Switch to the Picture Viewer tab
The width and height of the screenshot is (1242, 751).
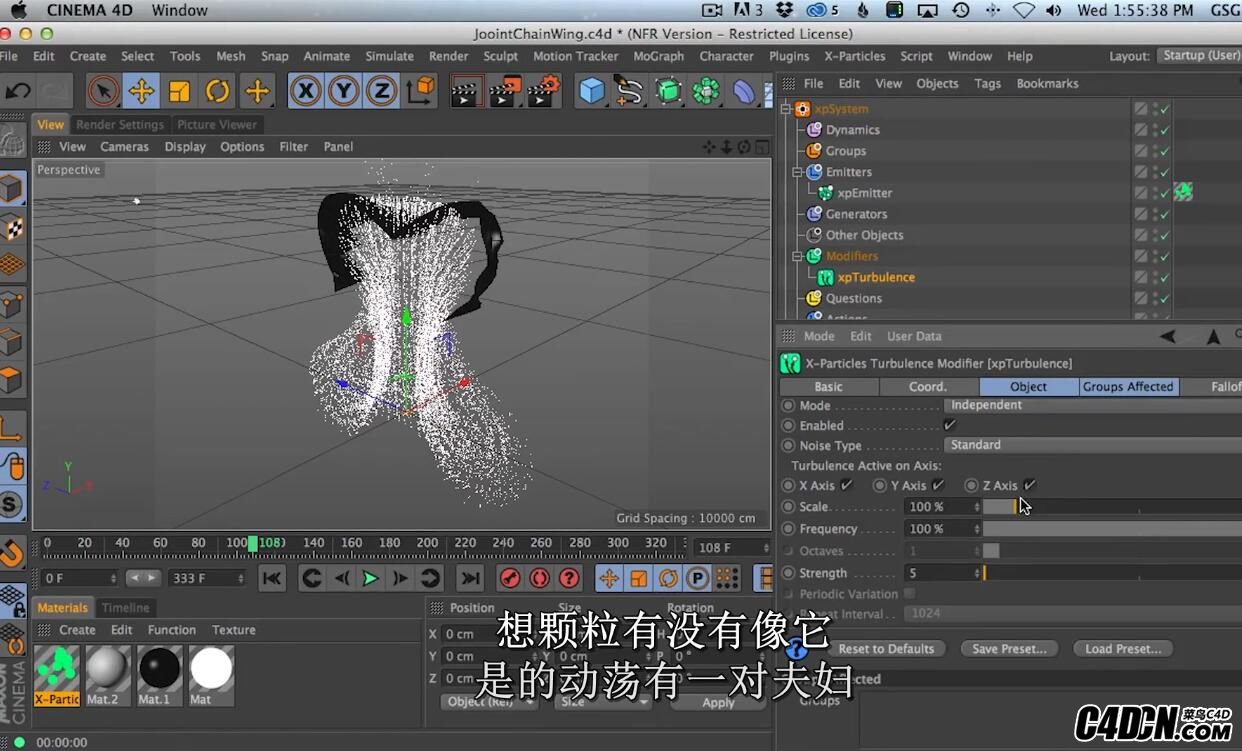217,125
